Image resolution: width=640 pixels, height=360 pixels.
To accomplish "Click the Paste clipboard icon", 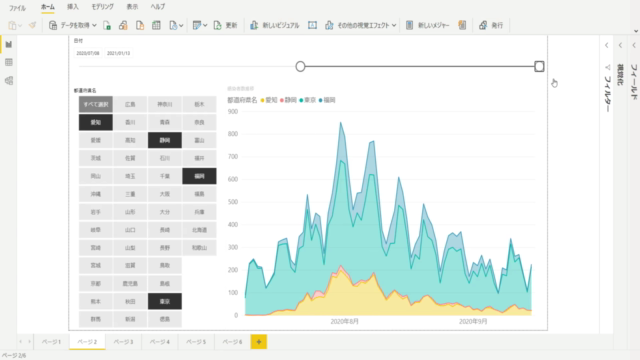I will pyautogui.click(x=12, y=25).
